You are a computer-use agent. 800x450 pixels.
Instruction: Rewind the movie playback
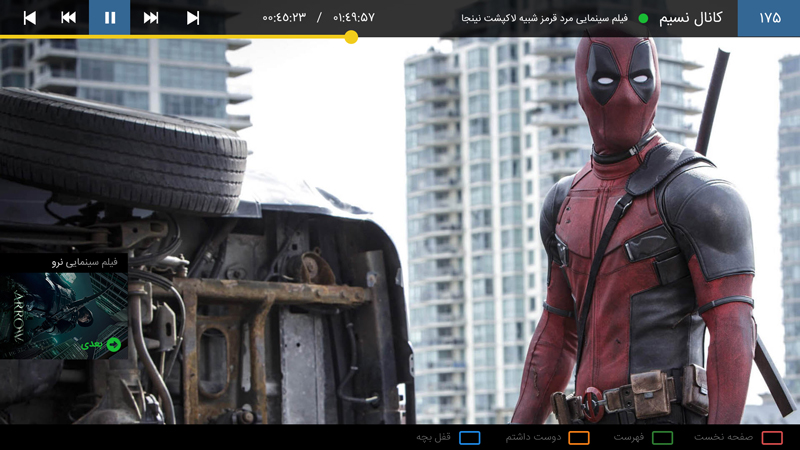(68, 18)
